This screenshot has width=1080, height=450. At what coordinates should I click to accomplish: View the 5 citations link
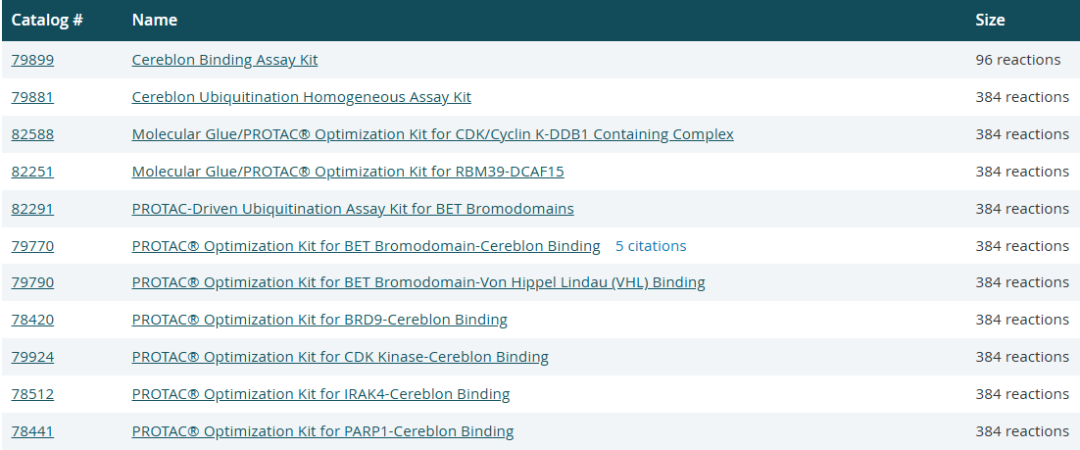click(x=650, y=246)
